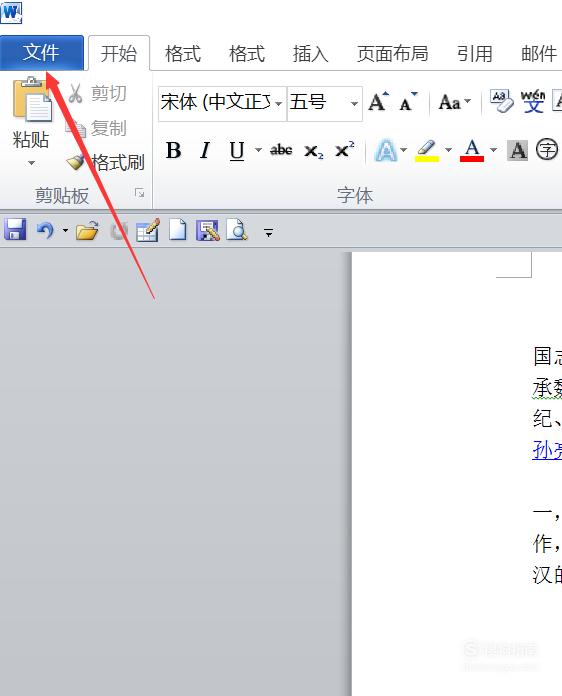Switch to the 页面布局 tab
The height and width of the screenshot is (696, 562).
392,54
